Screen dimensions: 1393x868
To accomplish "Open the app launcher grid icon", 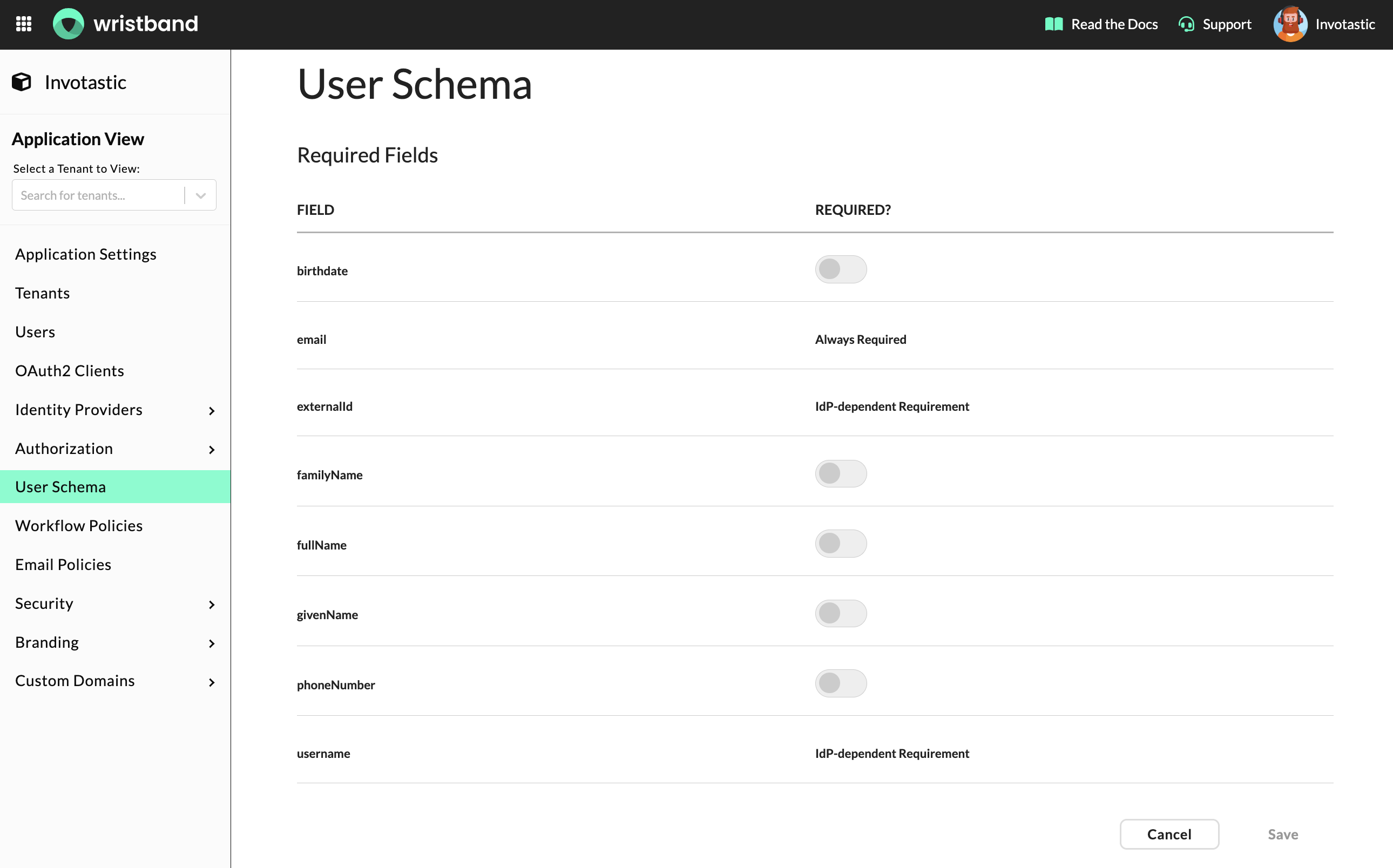I will tap(24, 24).
